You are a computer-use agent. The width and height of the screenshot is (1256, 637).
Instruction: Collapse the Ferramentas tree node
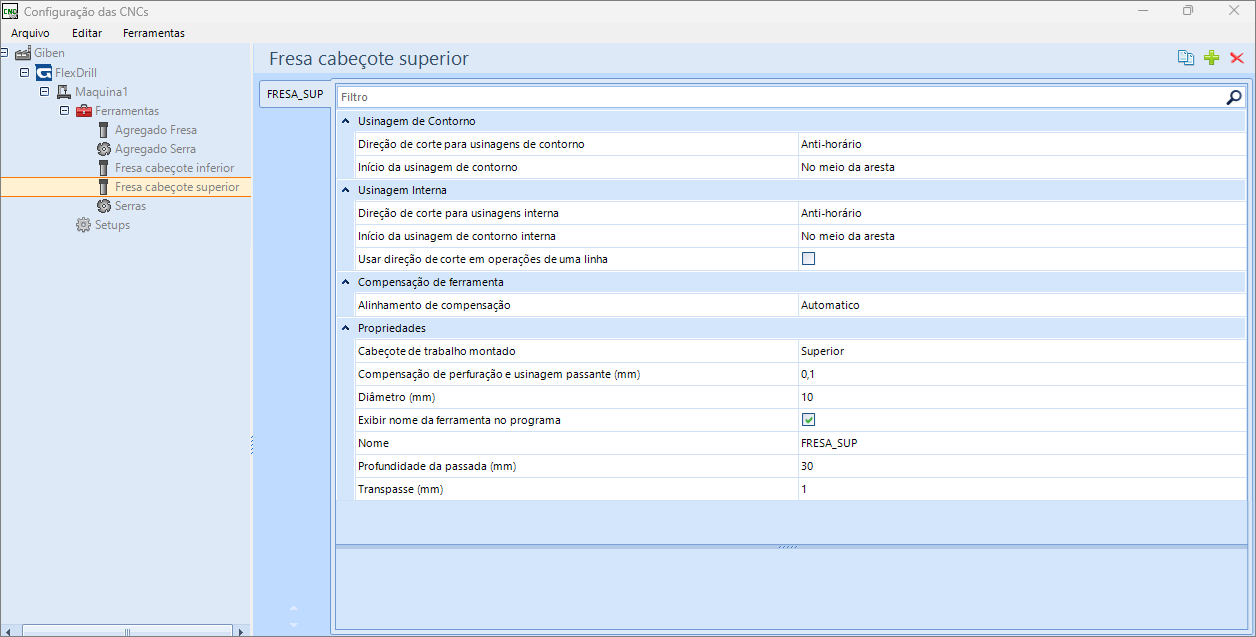[65, 111]
